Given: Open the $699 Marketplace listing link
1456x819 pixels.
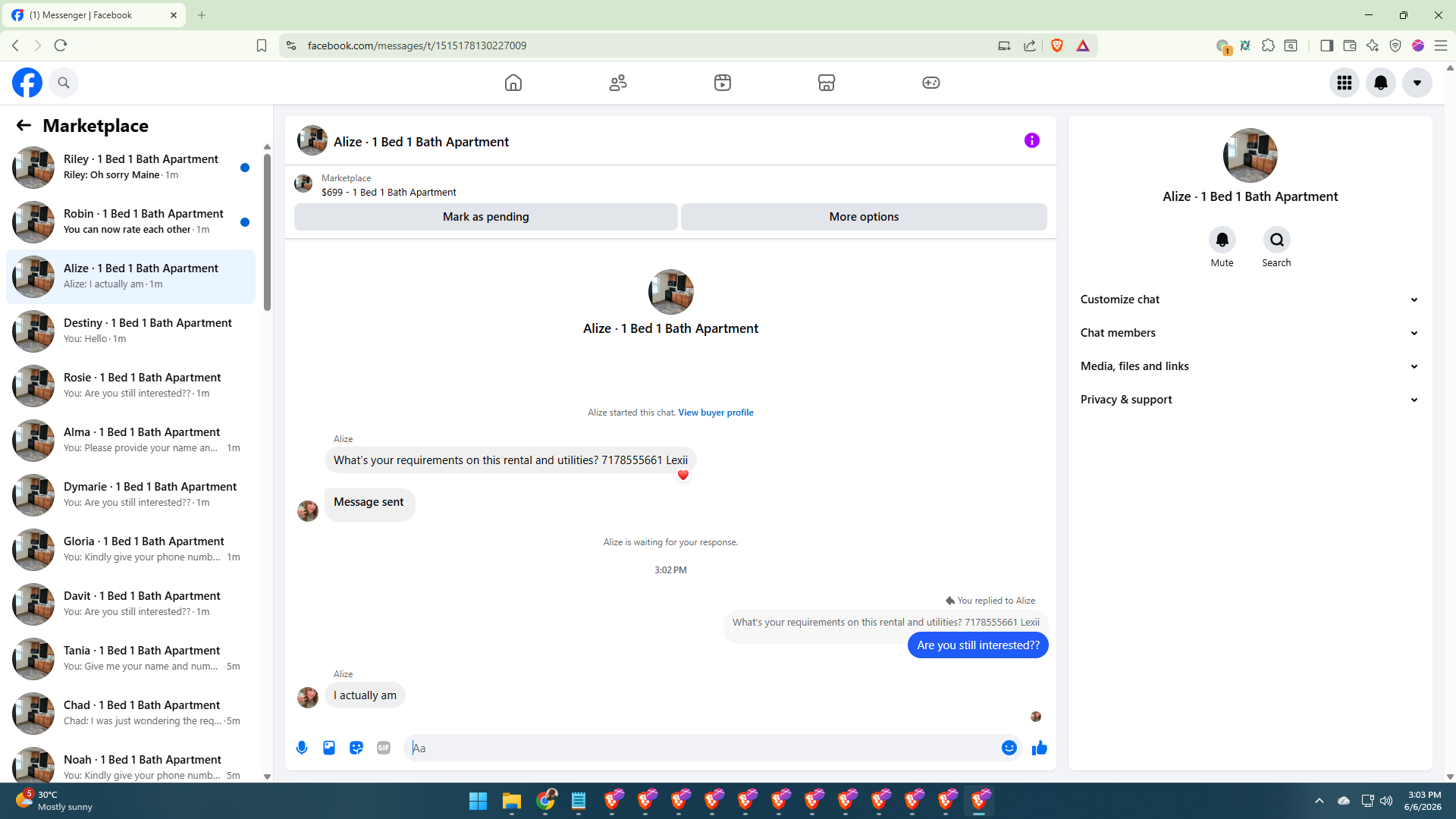Looking at the screenshot, I should [x=389, y=193].
